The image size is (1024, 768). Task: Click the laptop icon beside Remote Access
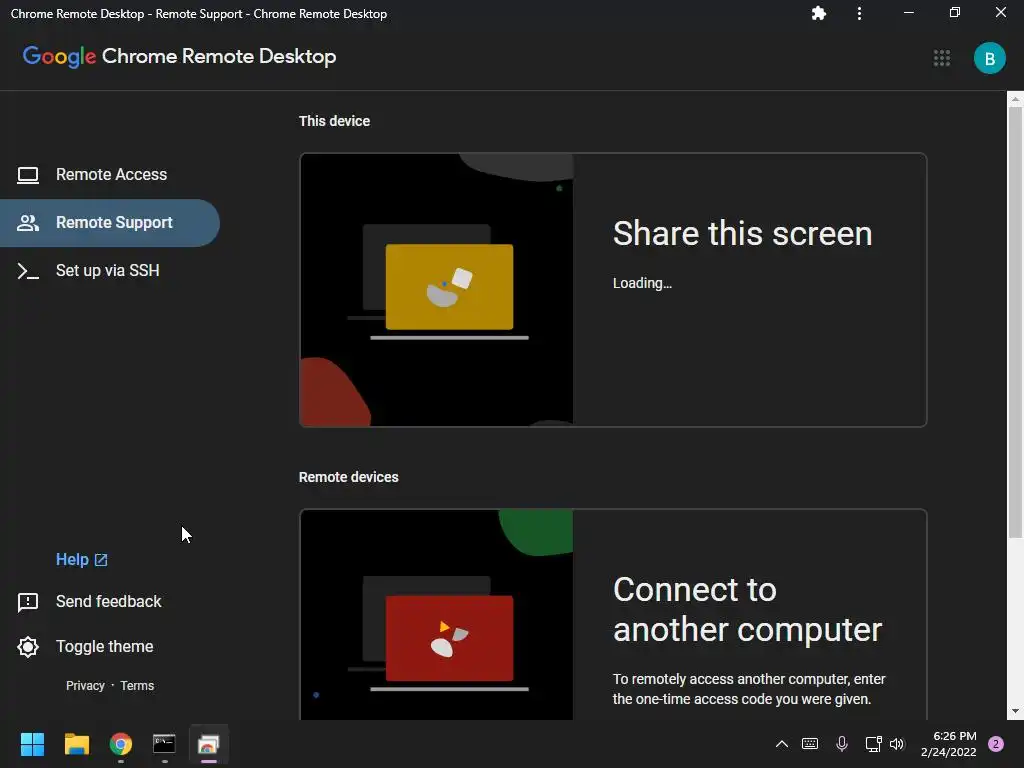coord(28,175)
